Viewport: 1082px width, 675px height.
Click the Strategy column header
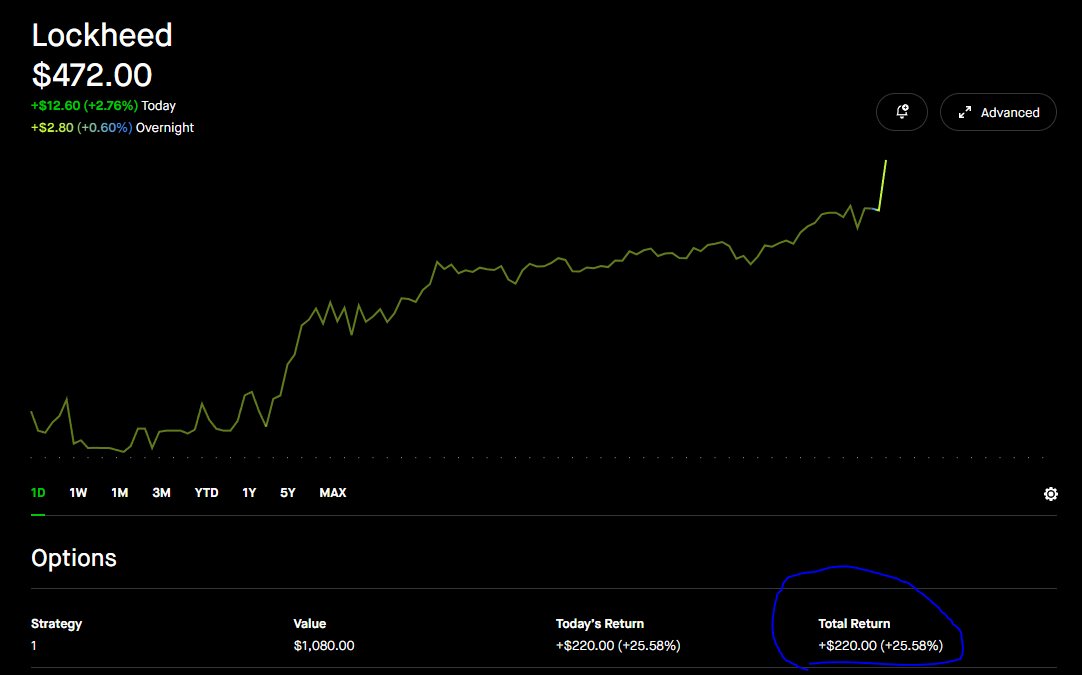pos(57,623)
